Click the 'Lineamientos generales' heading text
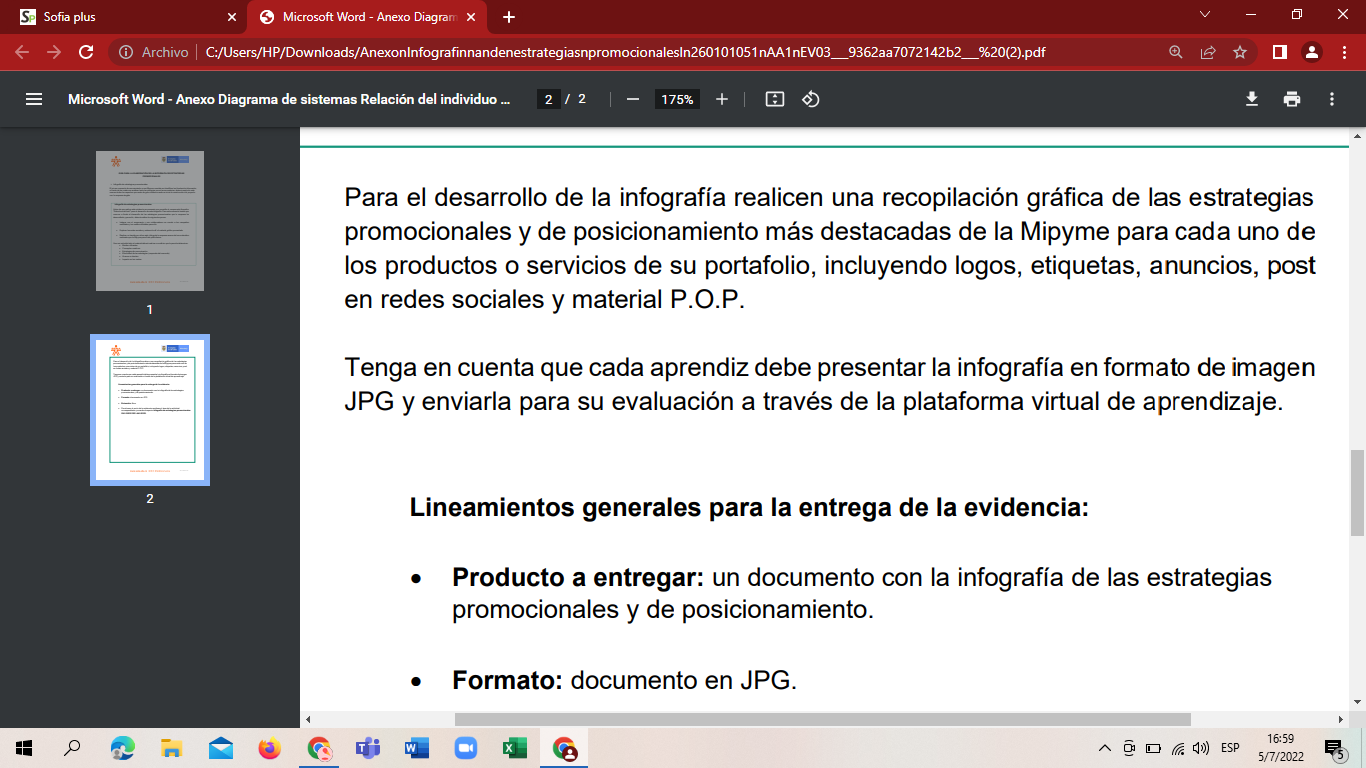Image resolution: width=1366 pixels, height=768 pixels. click(749, 507)
